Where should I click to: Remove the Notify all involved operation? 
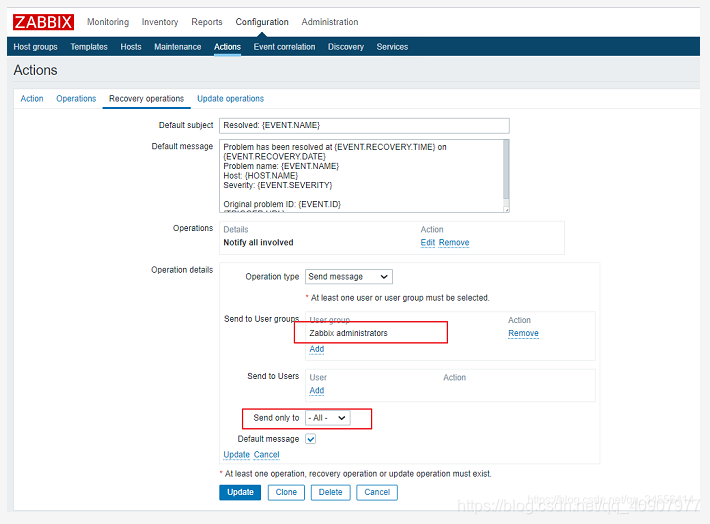click(454, 242)
